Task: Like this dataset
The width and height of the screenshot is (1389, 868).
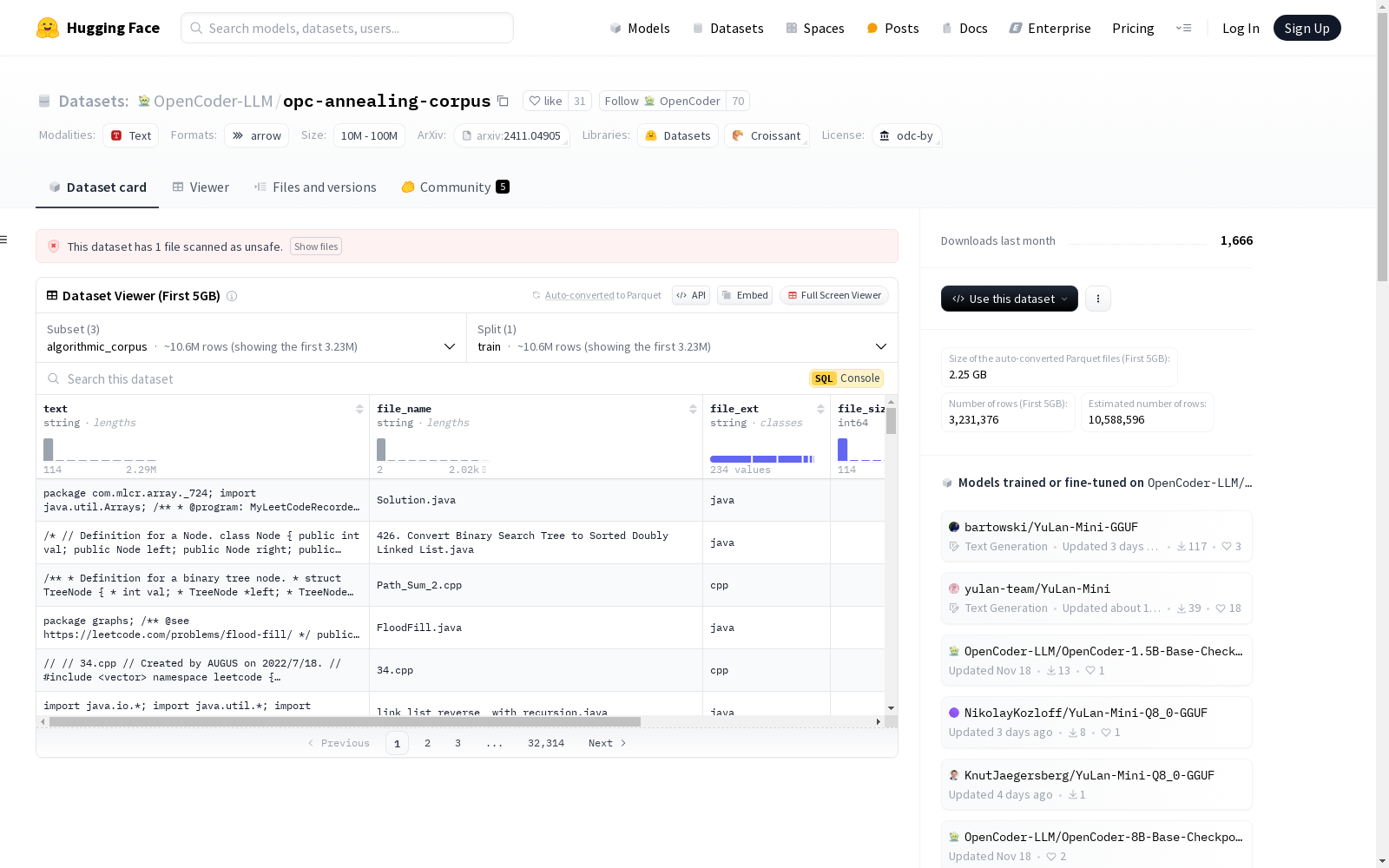Action: 545,101
